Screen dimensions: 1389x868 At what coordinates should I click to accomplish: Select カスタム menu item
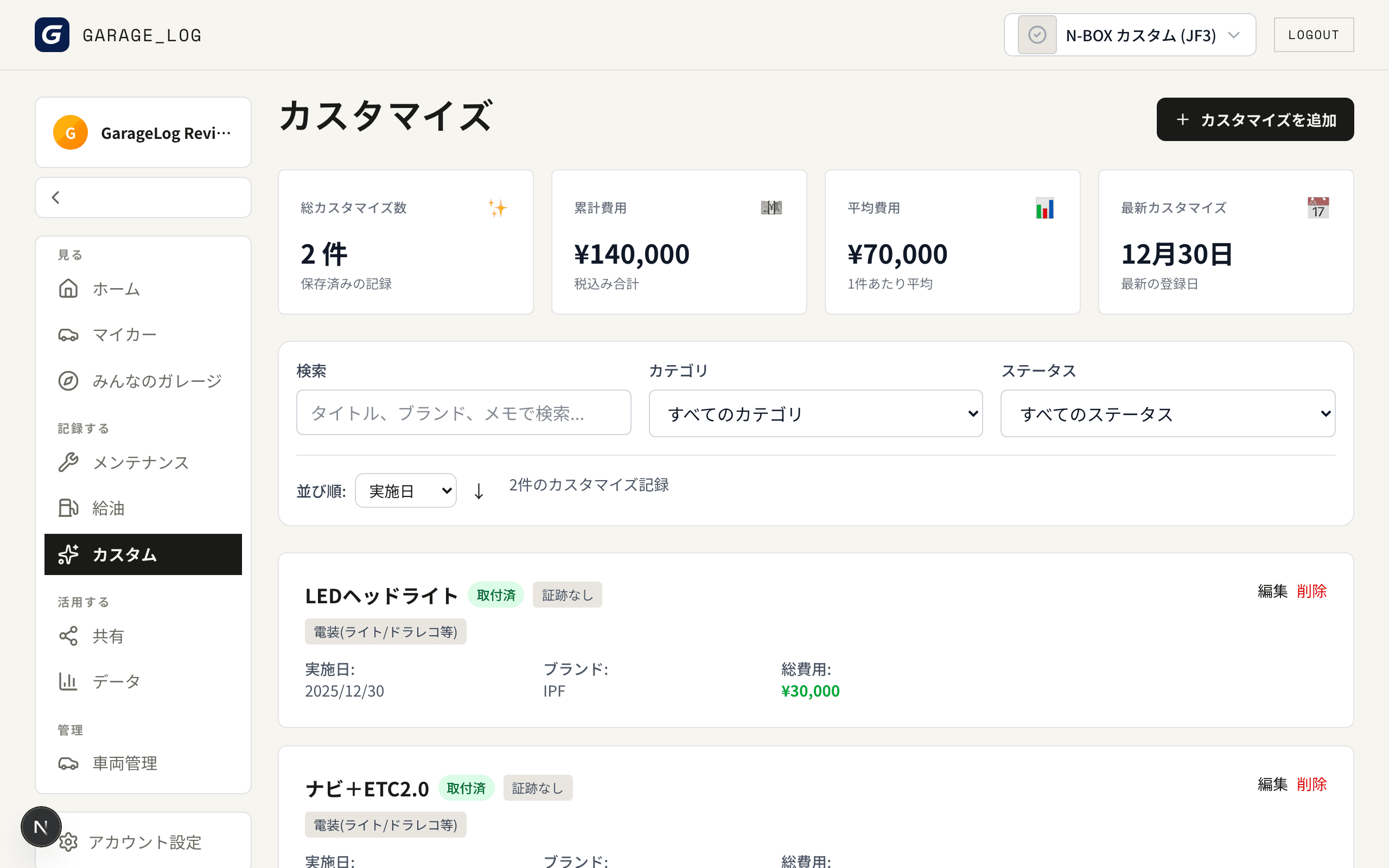(x=143, y=554)
